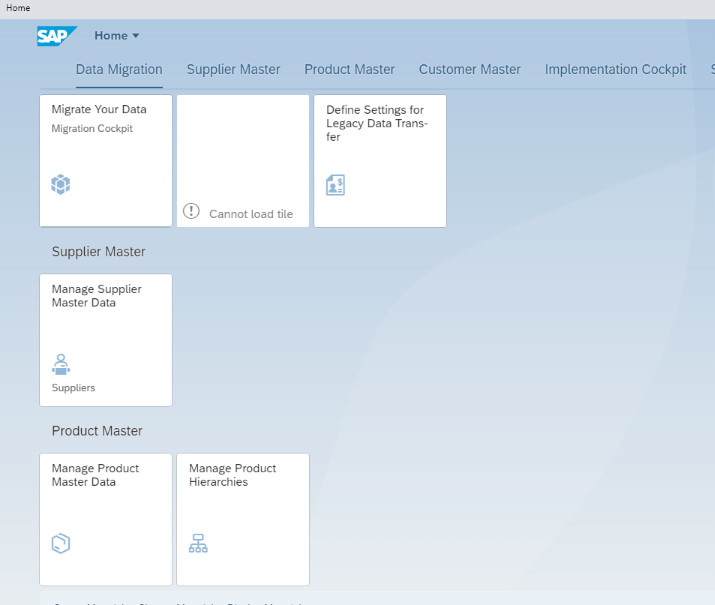Viewport: 715px width, 605px height.
Task: Switch to the Implementation Cockpit tab
Action: [615, 69]
